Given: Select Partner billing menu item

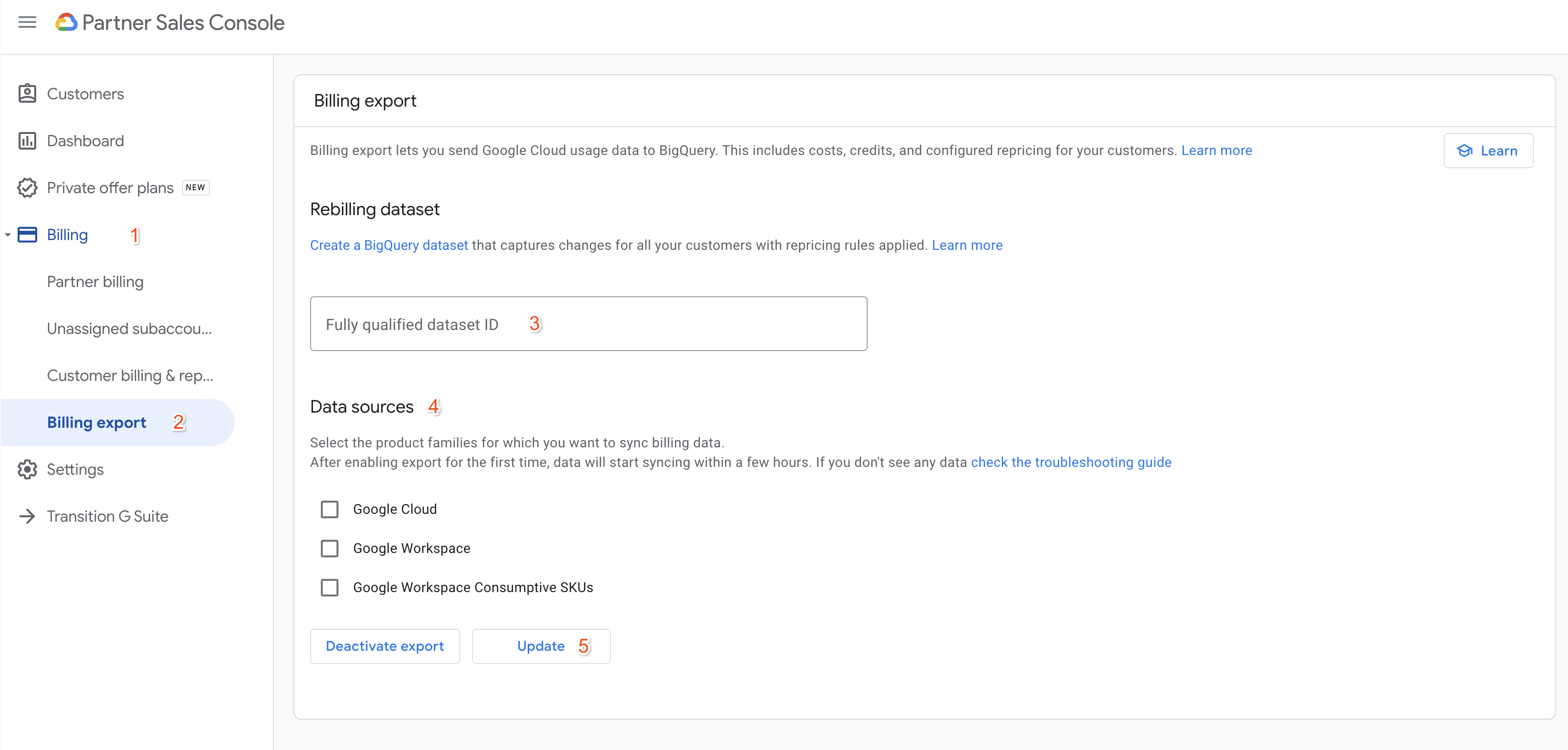Looking at the screenshot, I should (x=95, y=281).
